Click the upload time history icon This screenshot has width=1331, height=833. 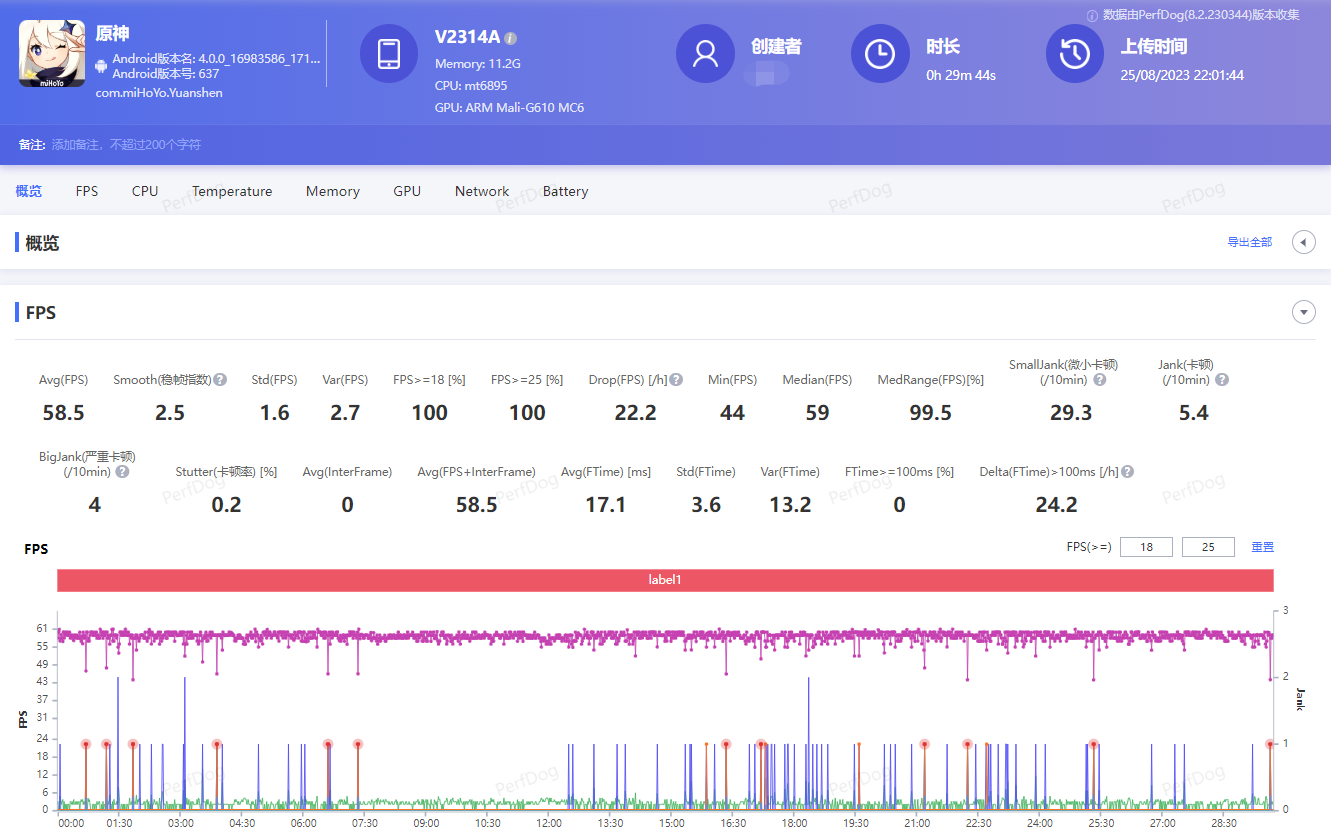tap(1075, 54)
